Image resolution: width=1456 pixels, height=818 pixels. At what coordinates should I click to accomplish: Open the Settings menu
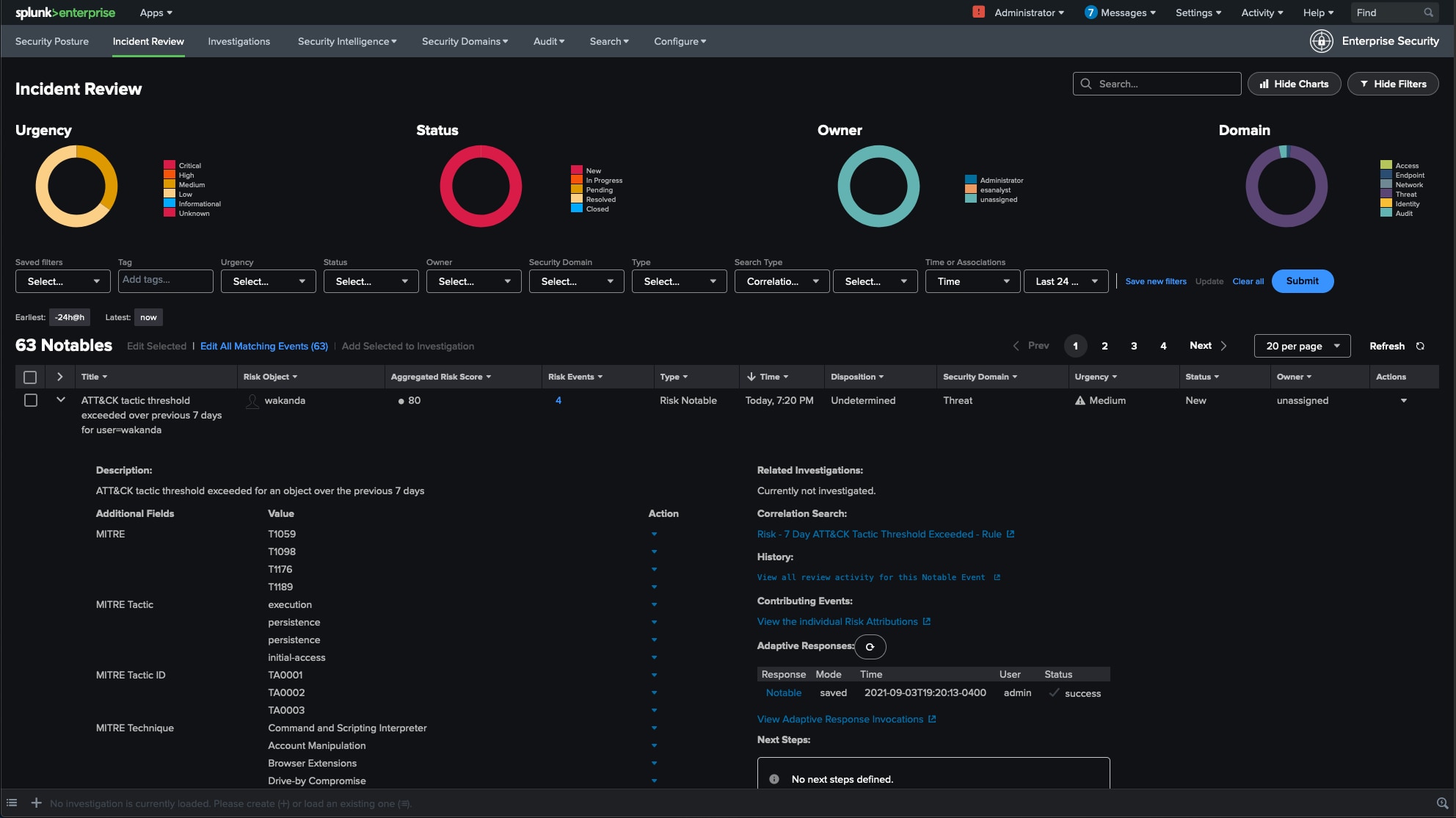[1198, 12]
